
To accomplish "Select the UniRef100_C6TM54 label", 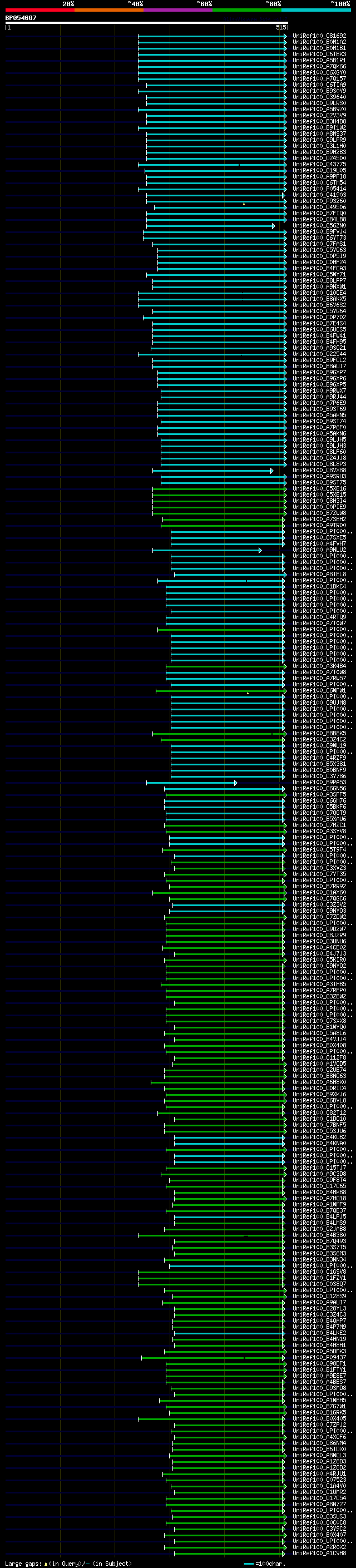I will tap(319, 182).
